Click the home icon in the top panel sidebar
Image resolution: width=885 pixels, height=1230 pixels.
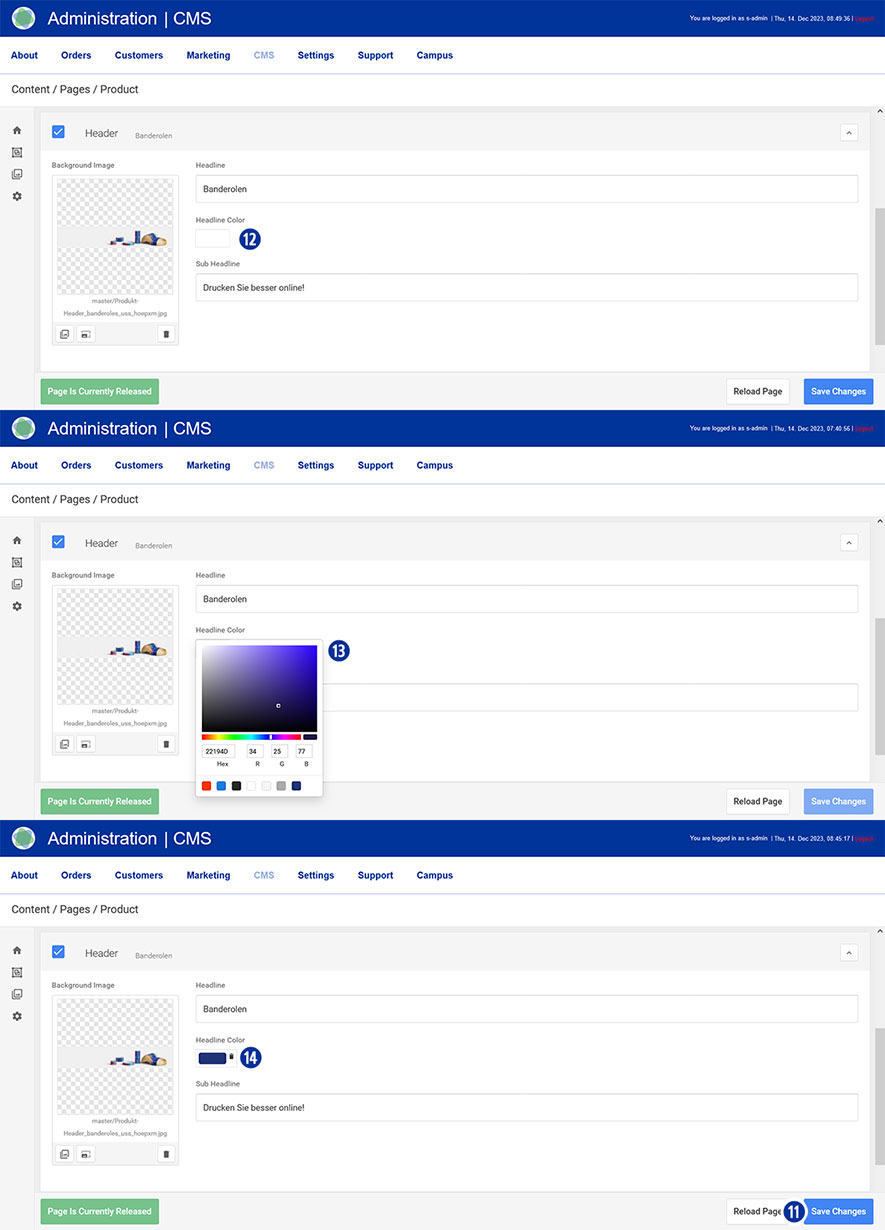17,131
